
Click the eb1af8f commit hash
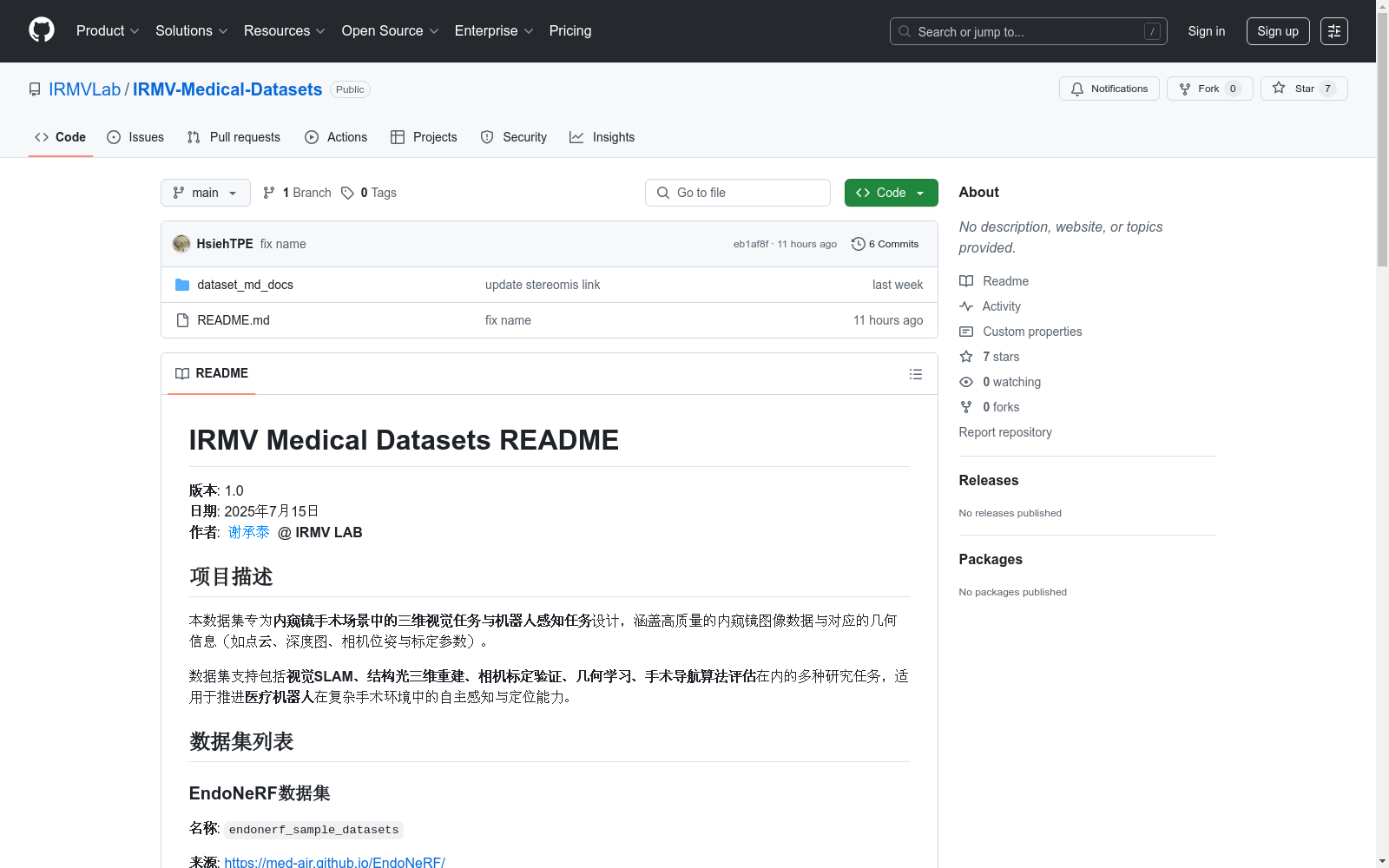coord(751,244)
